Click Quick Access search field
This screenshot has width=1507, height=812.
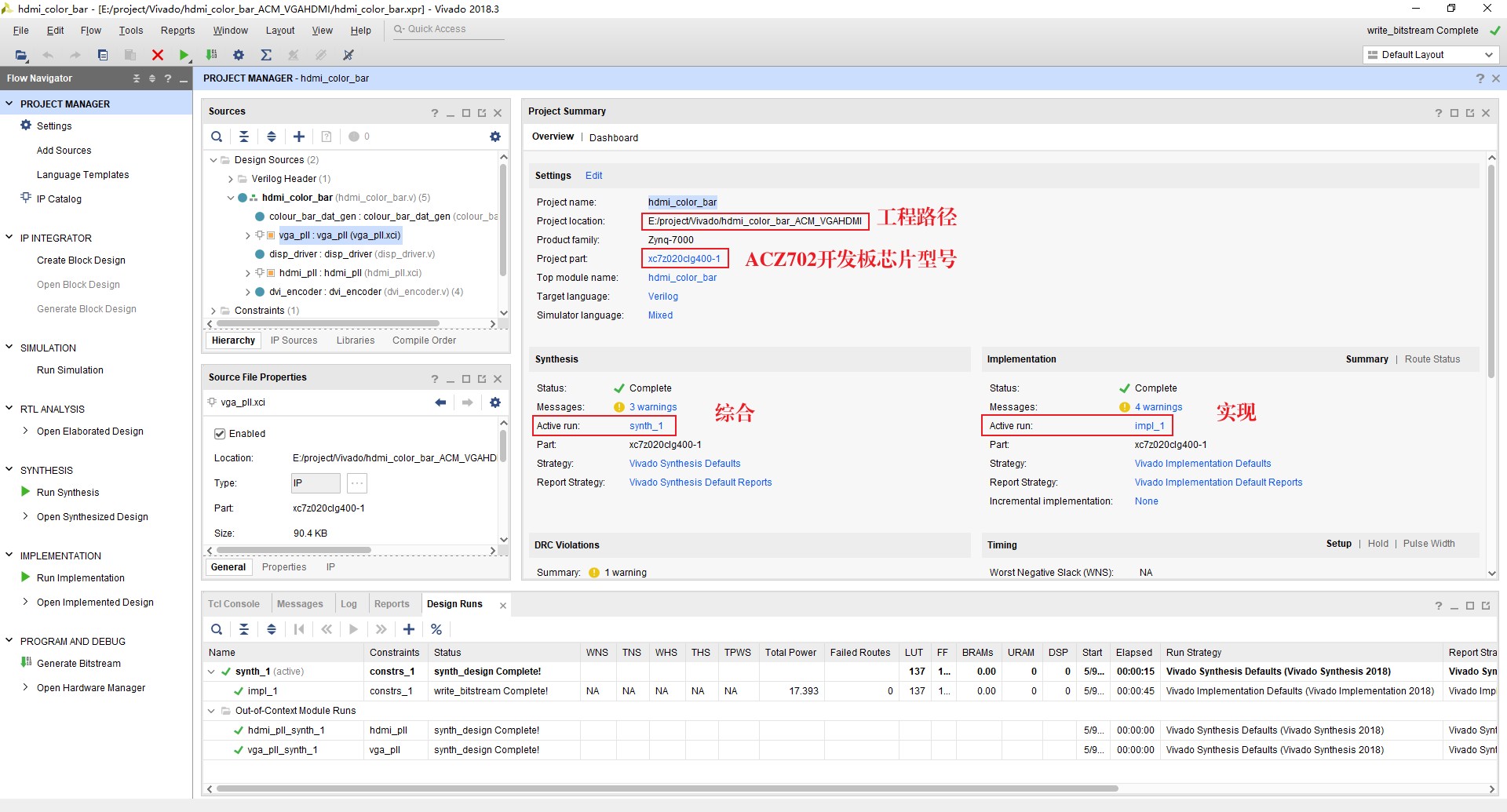(x=448, y=30)
